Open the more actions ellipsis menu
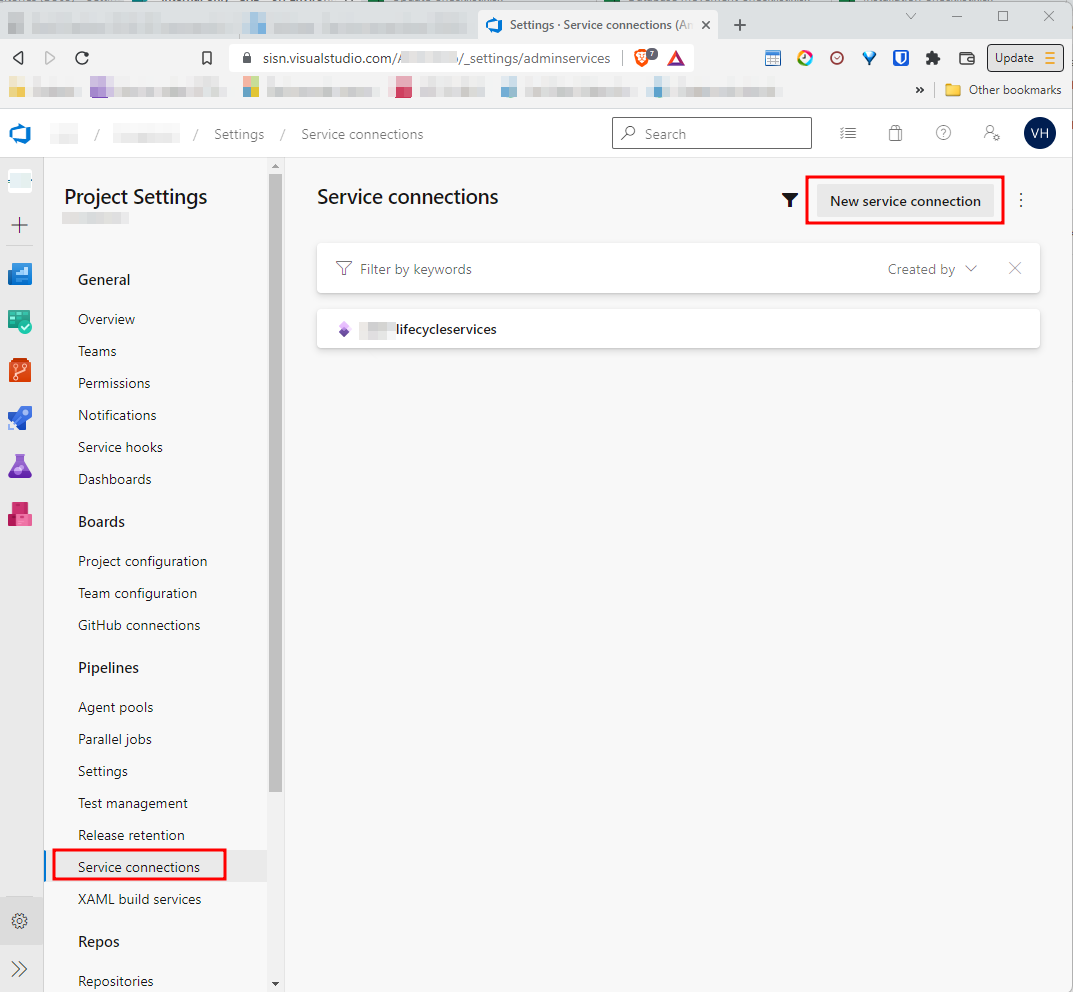This screenshot has height=992, width=1073. 1021,200
